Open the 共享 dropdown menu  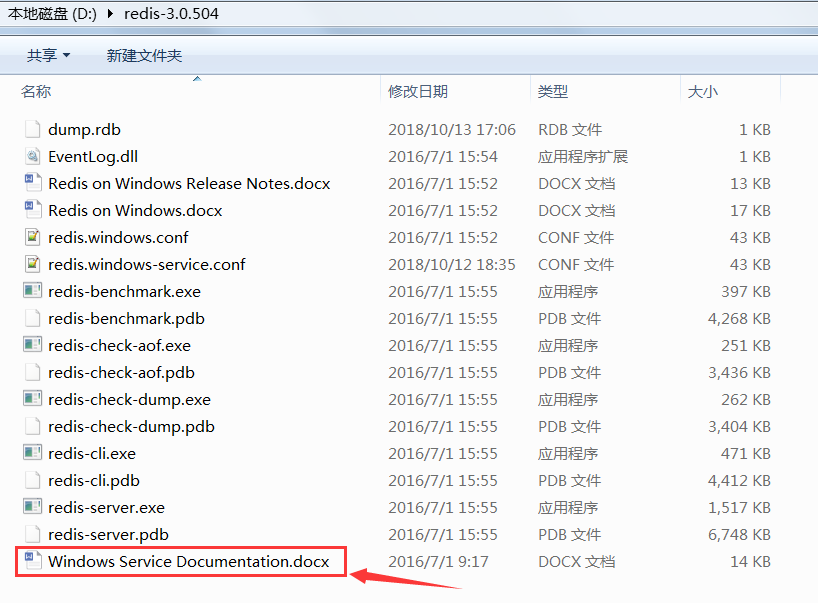tap(49, 55)
